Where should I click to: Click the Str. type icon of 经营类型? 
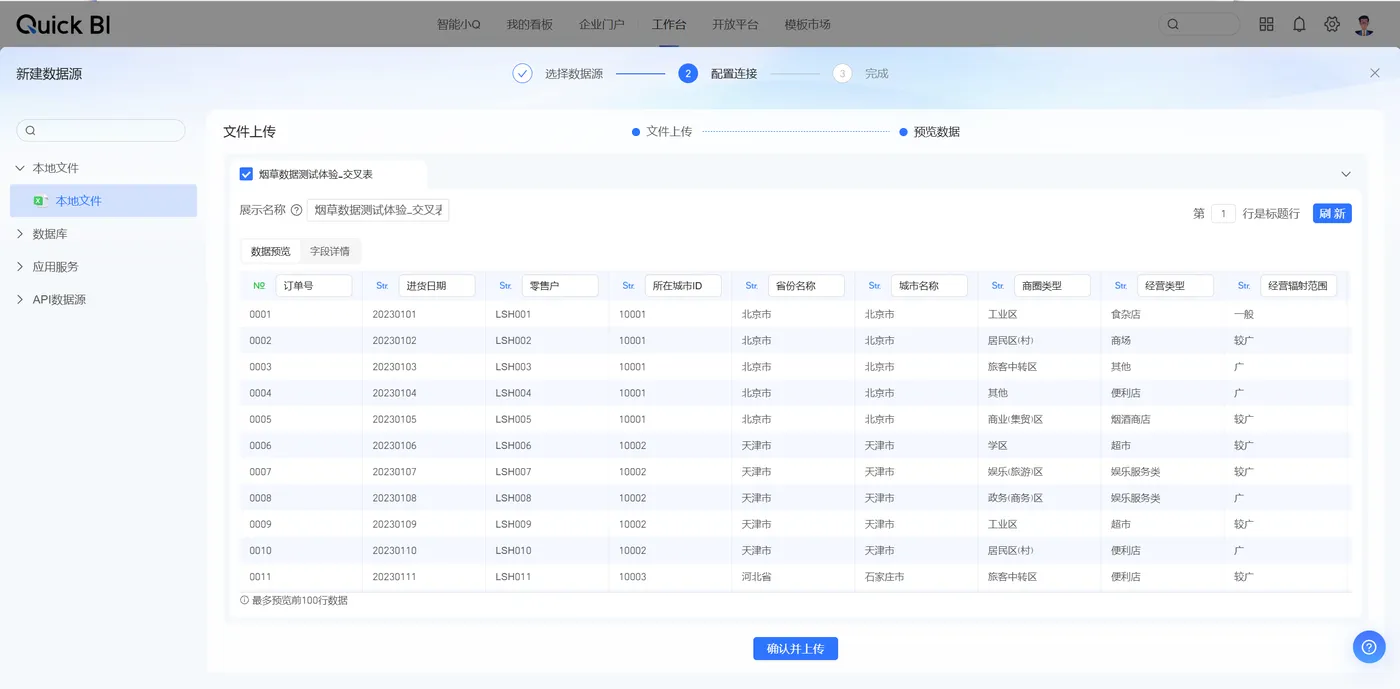[1120, 286]
